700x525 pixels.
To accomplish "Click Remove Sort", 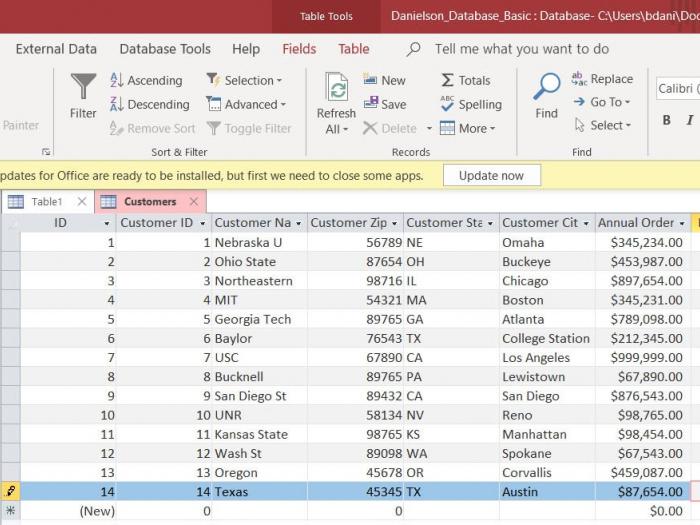I will (x=153, y=129).
